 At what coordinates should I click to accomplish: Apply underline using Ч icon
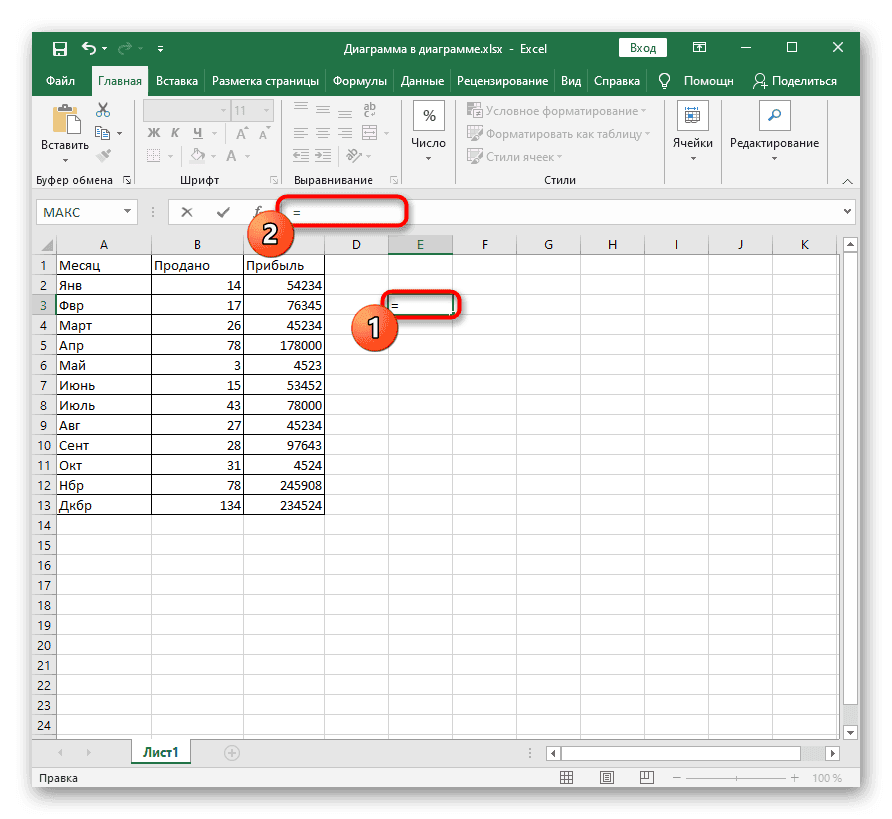pyautogui.click(x=197, y=132)
